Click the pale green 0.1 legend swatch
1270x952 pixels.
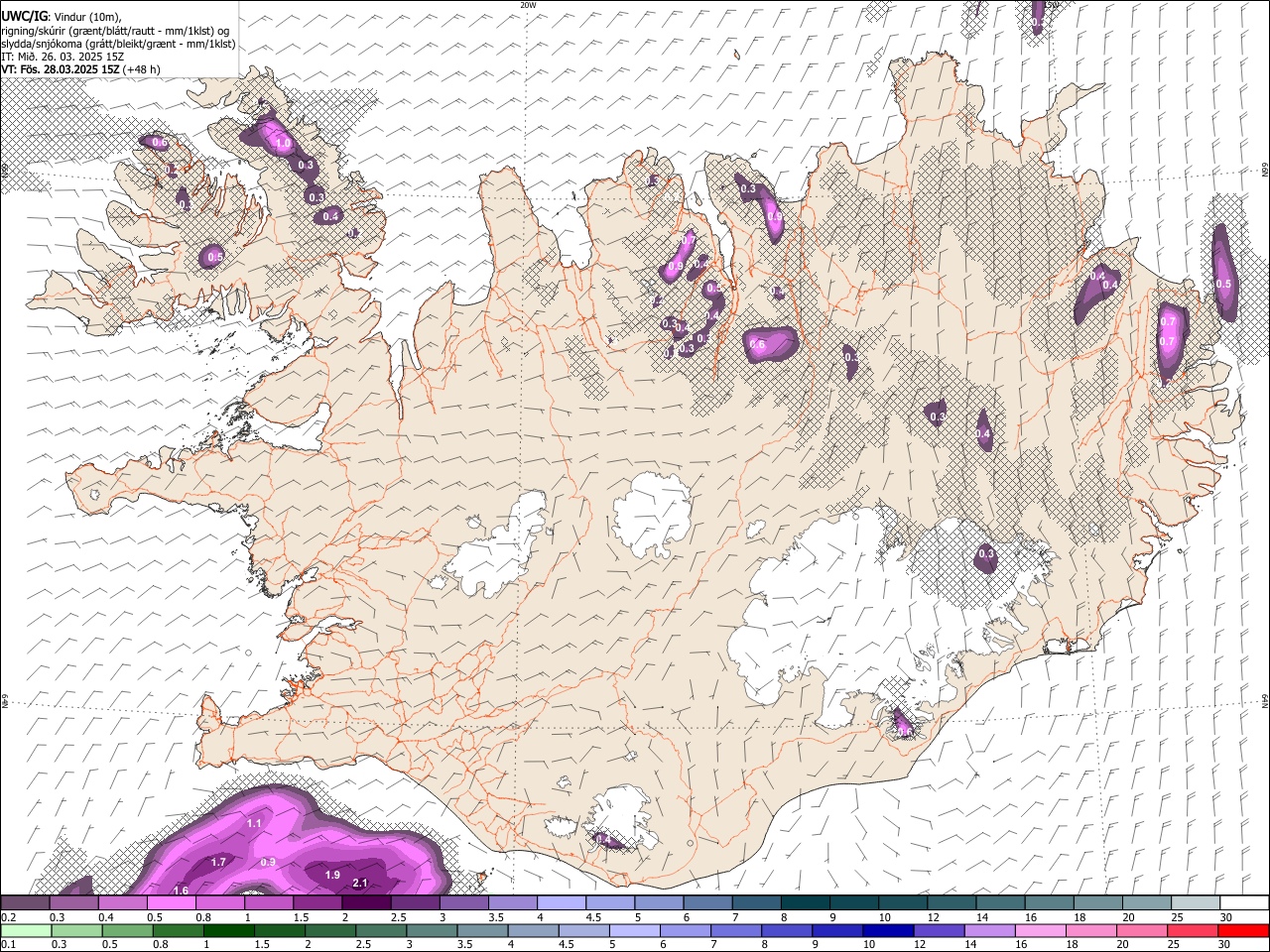pyautogui.click(x=25, y=930)
